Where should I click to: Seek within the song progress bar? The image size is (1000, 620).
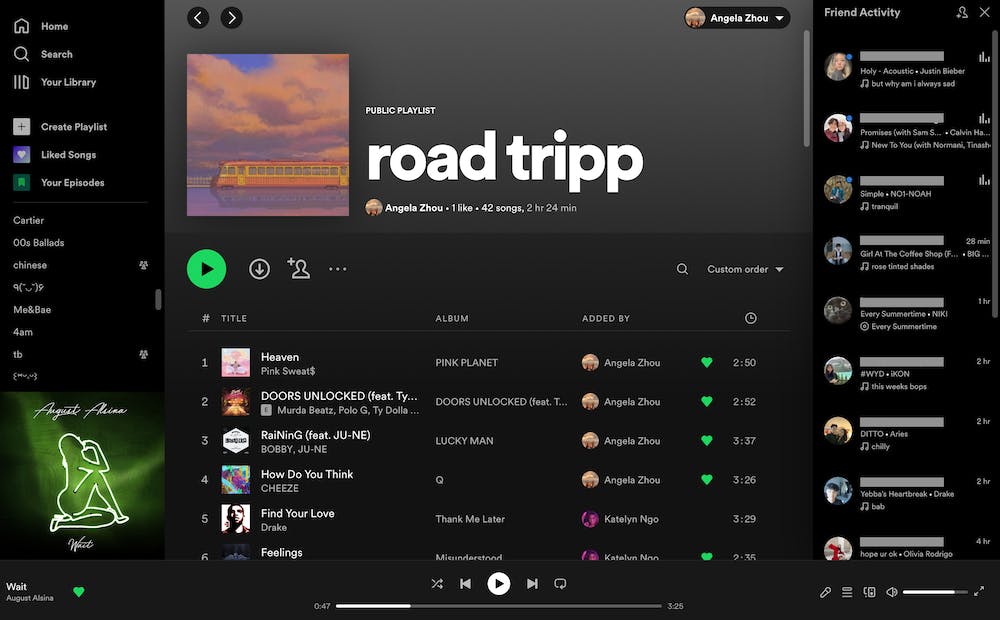[x=499, y=606]
